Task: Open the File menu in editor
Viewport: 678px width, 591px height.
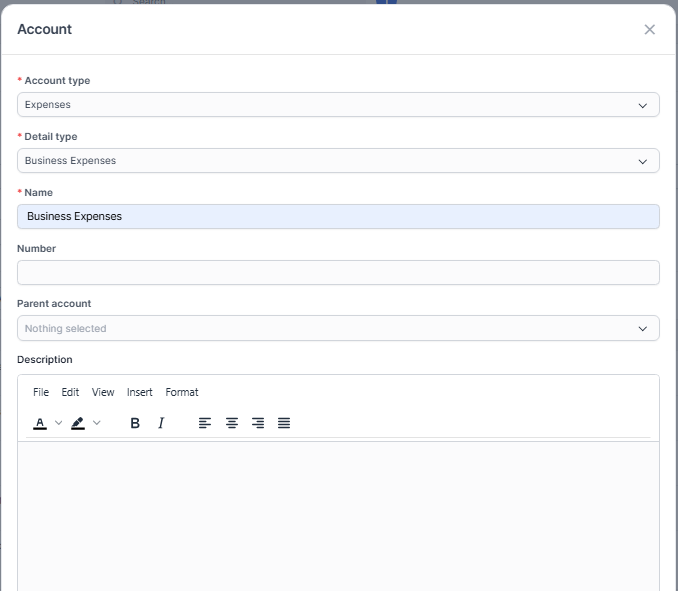Action: (x=41, y=392)
